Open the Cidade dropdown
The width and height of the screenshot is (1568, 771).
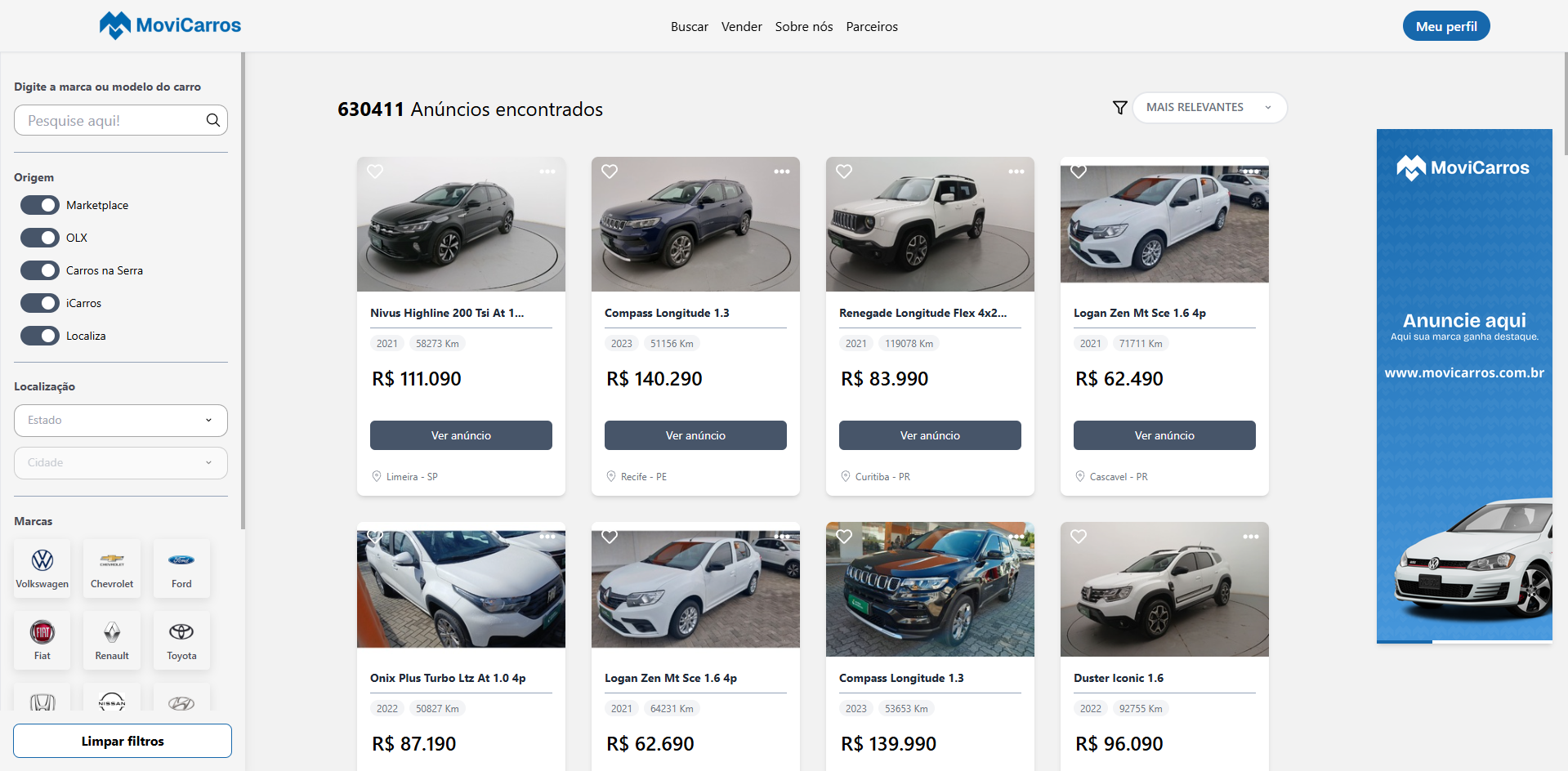(121, 463)
